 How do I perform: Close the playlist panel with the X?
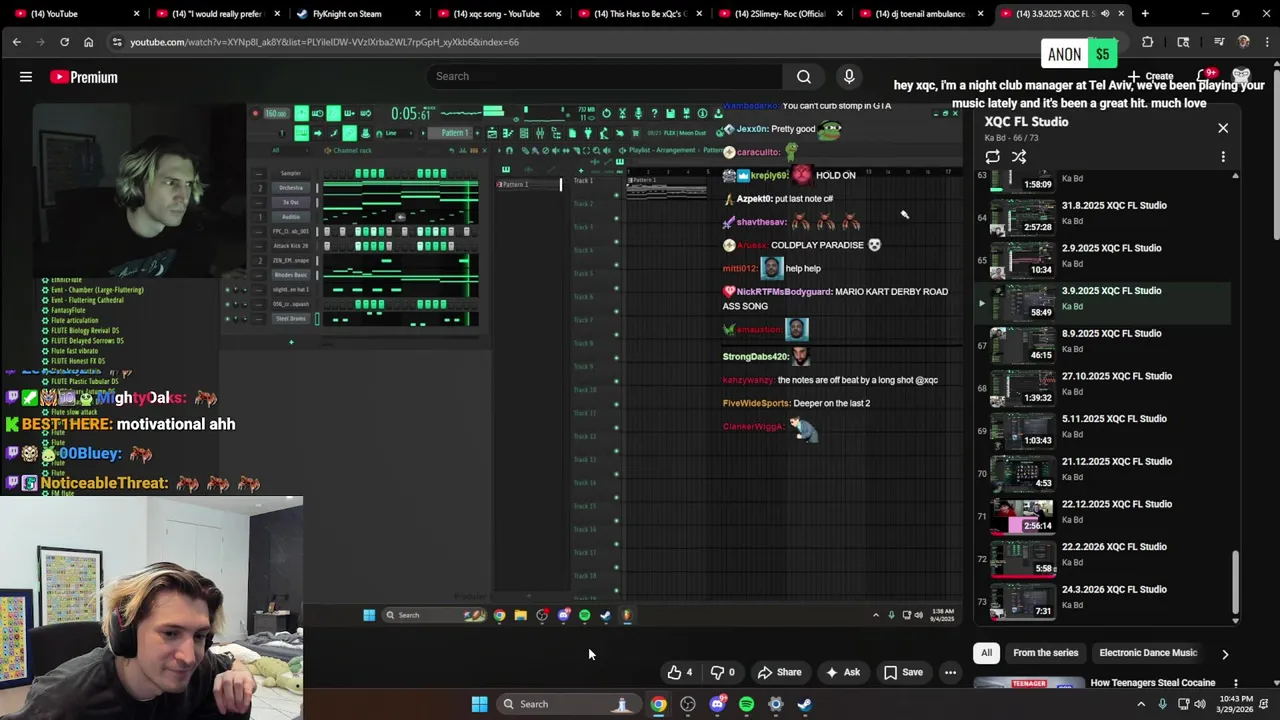point(1223,128)
